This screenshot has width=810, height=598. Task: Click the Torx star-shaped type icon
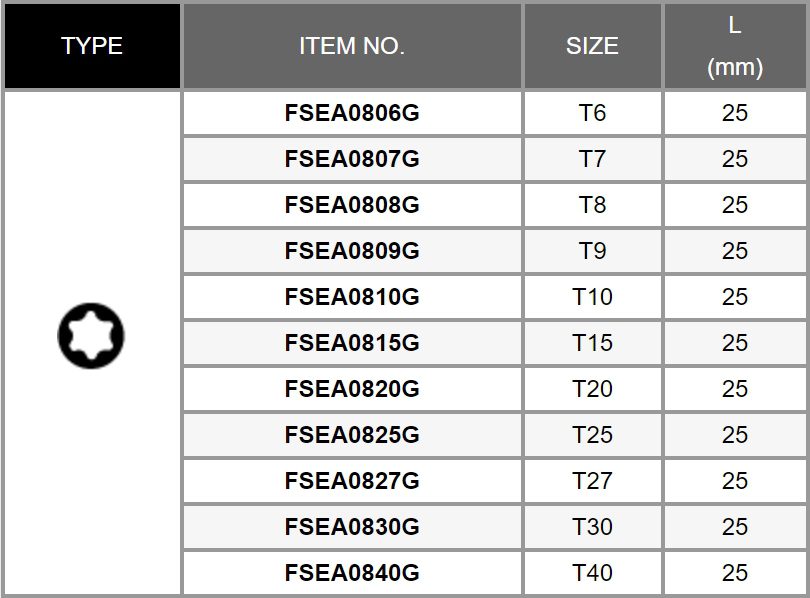[x=91, y=336]
